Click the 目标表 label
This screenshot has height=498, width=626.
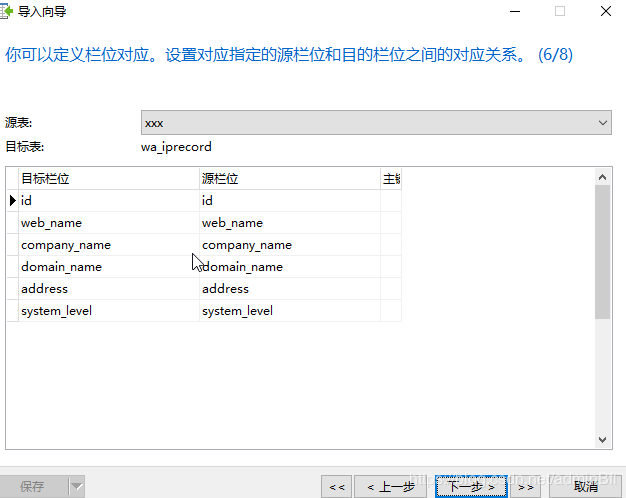(24, 147)
